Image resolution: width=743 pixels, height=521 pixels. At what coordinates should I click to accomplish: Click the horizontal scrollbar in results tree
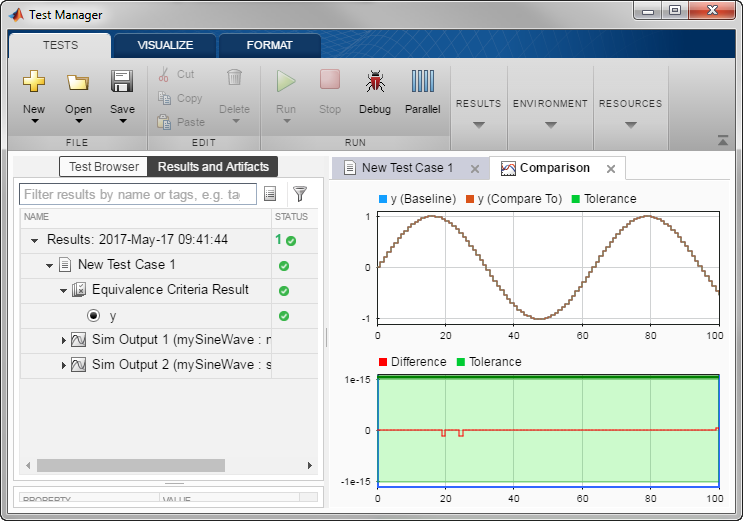coord(130,465)
